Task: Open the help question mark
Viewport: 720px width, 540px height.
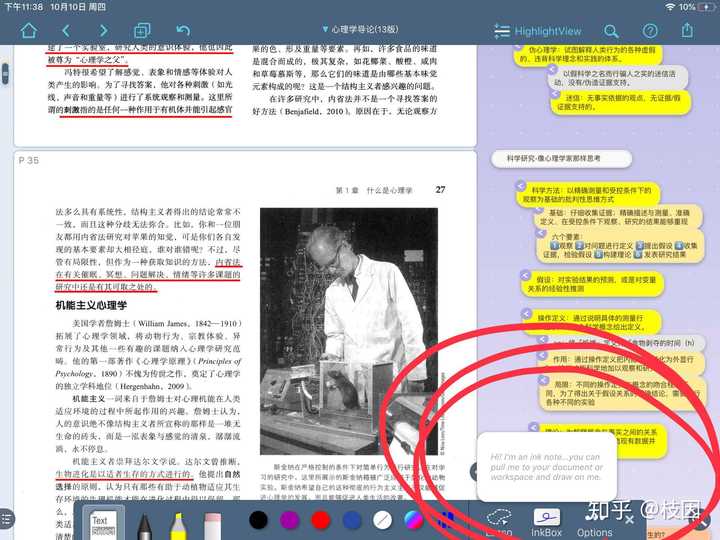Action: click(x=650, y=31)
